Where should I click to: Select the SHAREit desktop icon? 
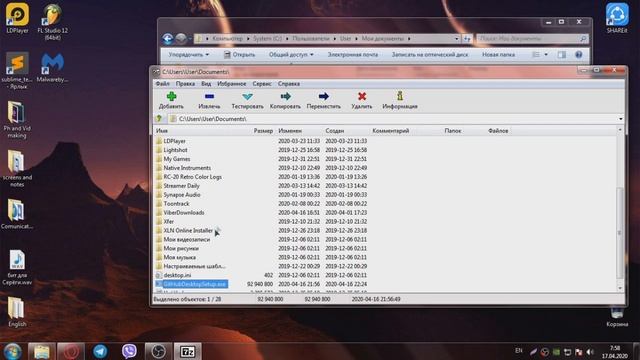pyautogui.click(x=617, y=18)
